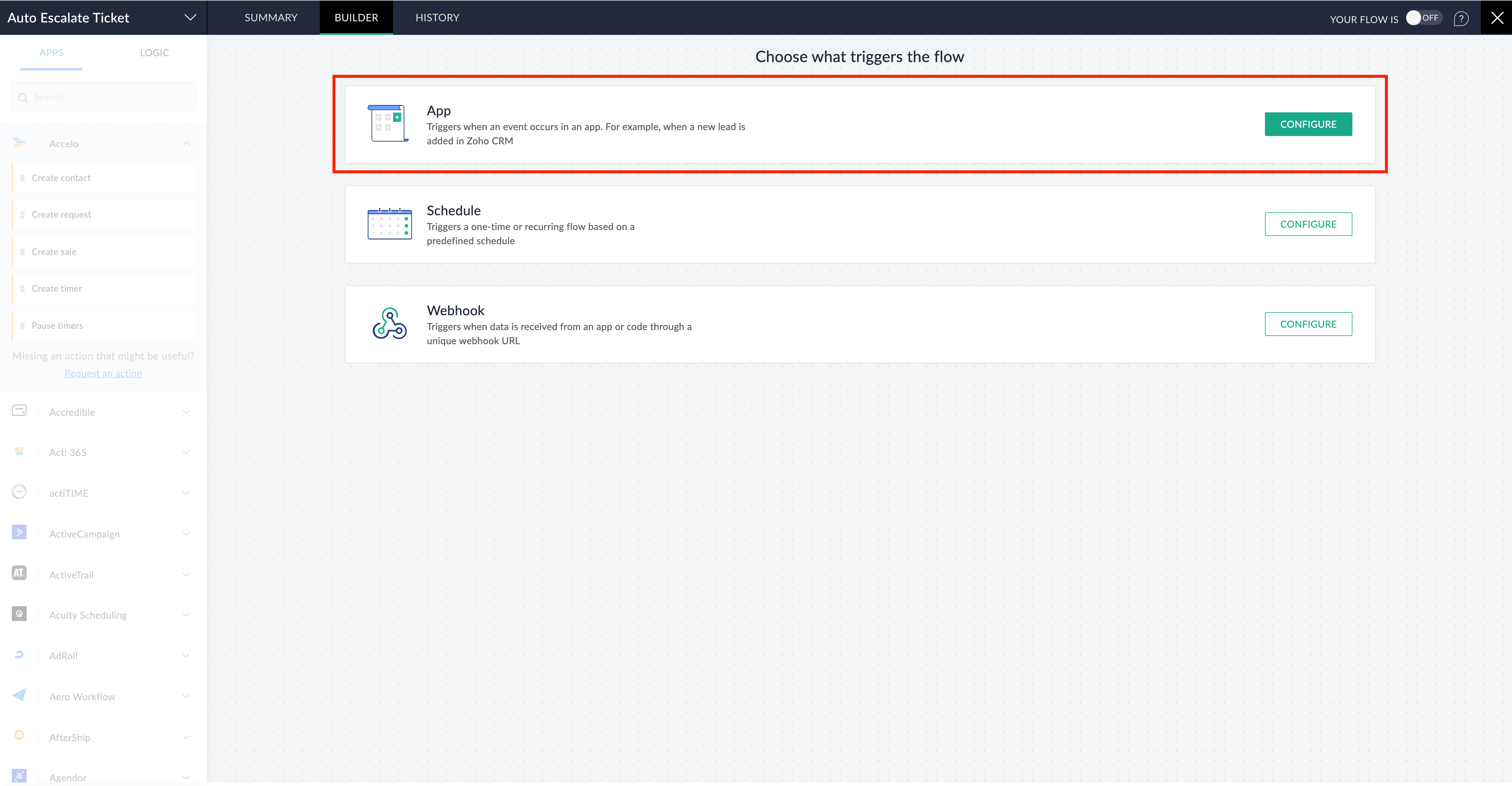Expand the actiTIME app section
The image size is (1512, 786).
tap(186, 494)
